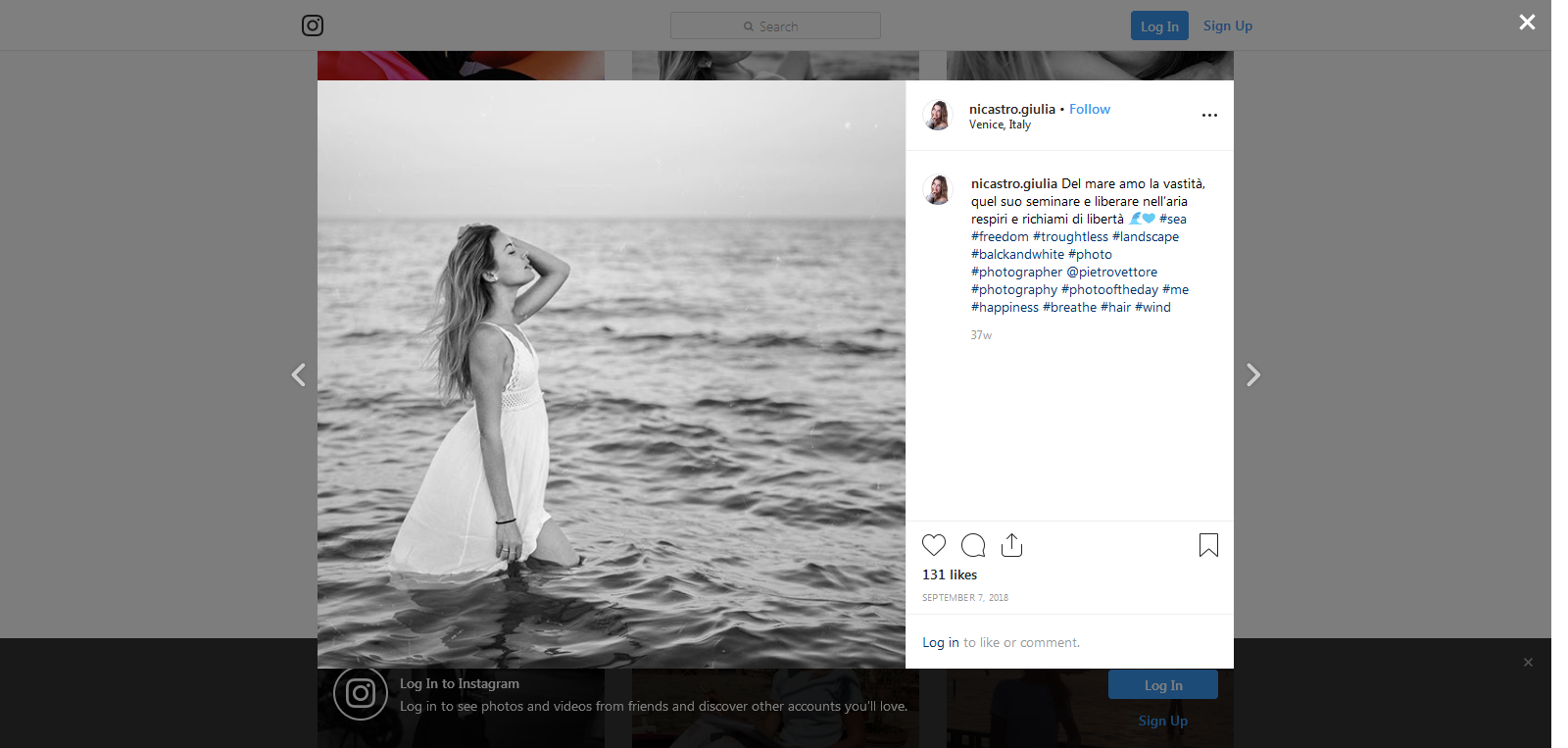This screenshot has width=1568, height=748.
Task: Go to next post with right arrow
Action: (1252, 374)
